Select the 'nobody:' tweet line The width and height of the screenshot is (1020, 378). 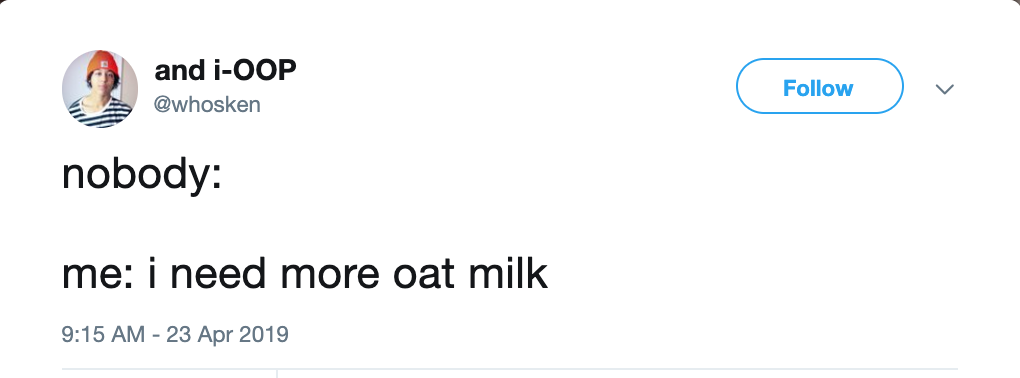[x=142, y=176]
